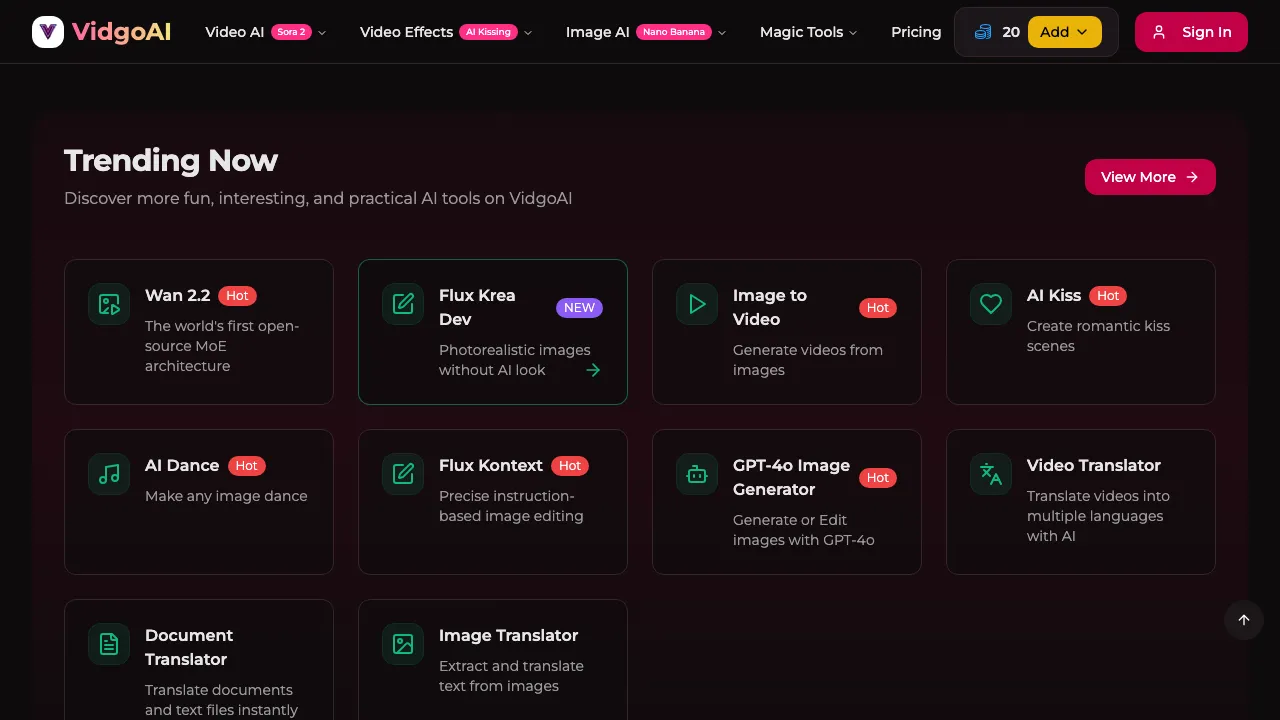The width and height of the screenshot is (1280, 720).
Task: Open GPT-4o Image Generator icon
Action: pyautogui.click(x=696, y=474)
